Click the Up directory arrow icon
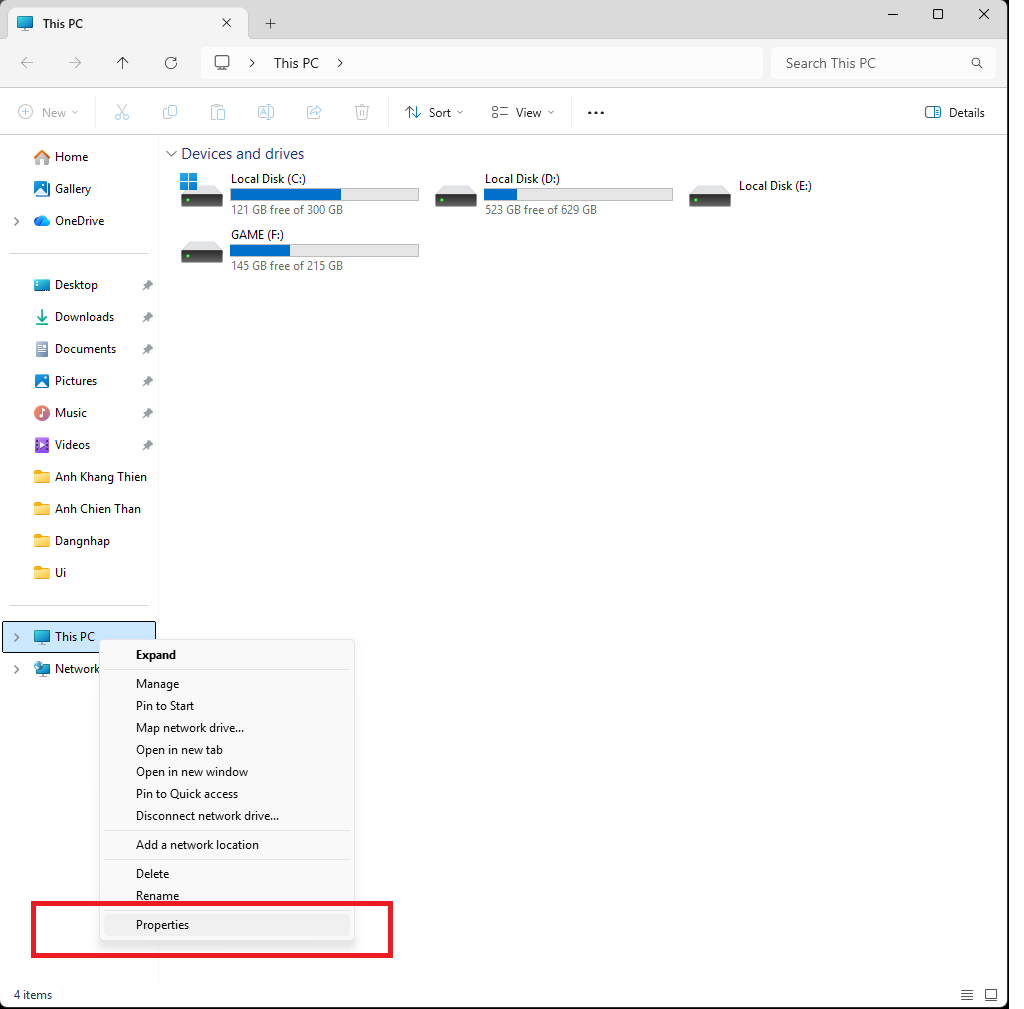 pos(122,63)
